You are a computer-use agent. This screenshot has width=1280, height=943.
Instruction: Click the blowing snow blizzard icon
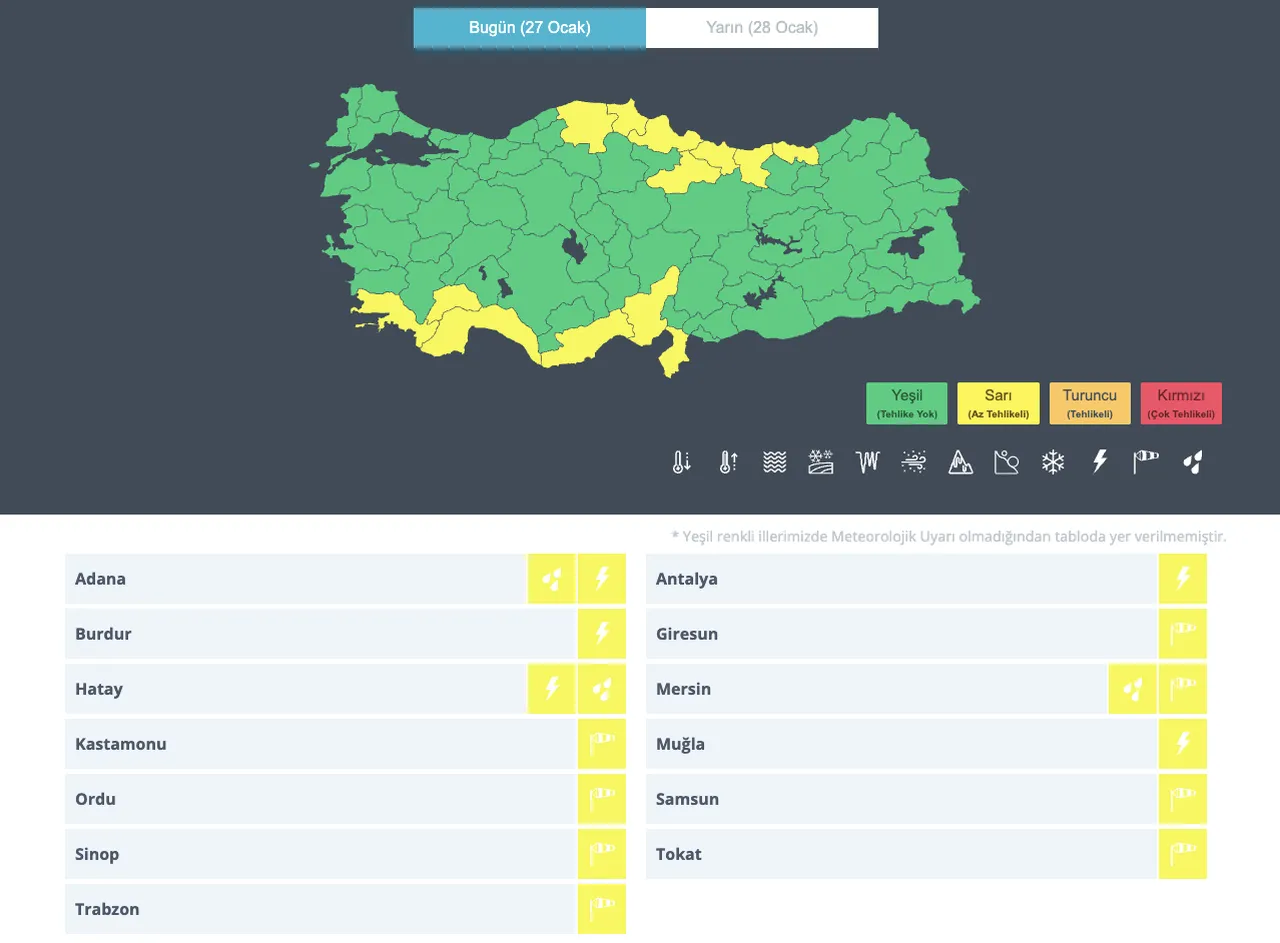[x=912, y=462]
